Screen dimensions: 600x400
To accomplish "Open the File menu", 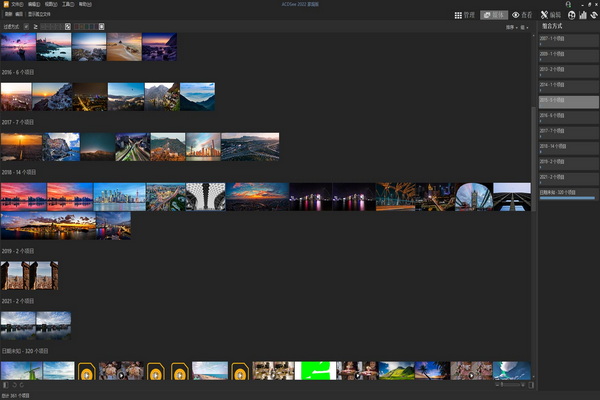I will coord(17,4).
